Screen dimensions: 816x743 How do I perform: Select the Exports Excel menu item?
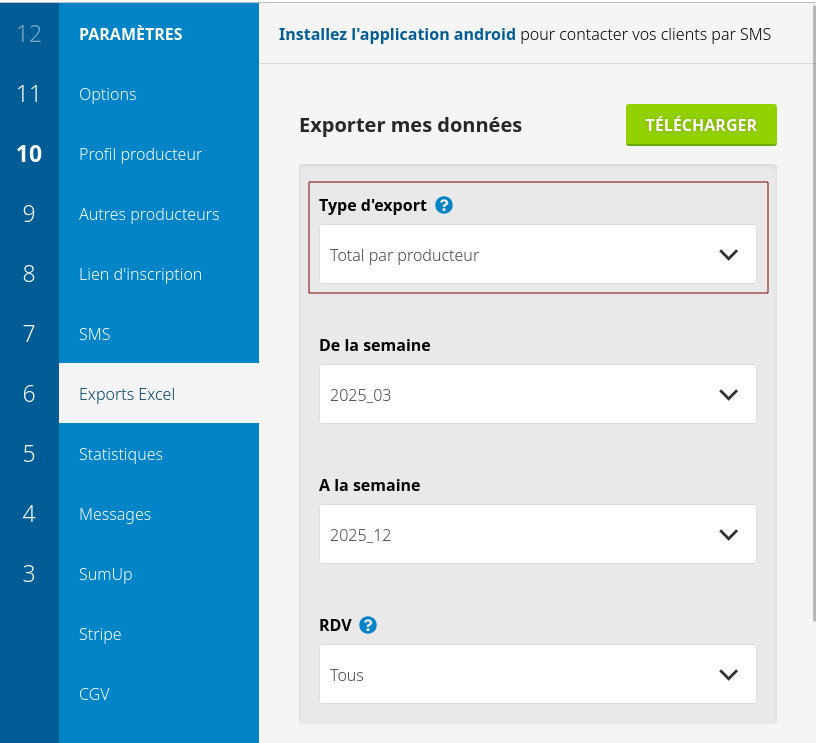tap(127, 394)
